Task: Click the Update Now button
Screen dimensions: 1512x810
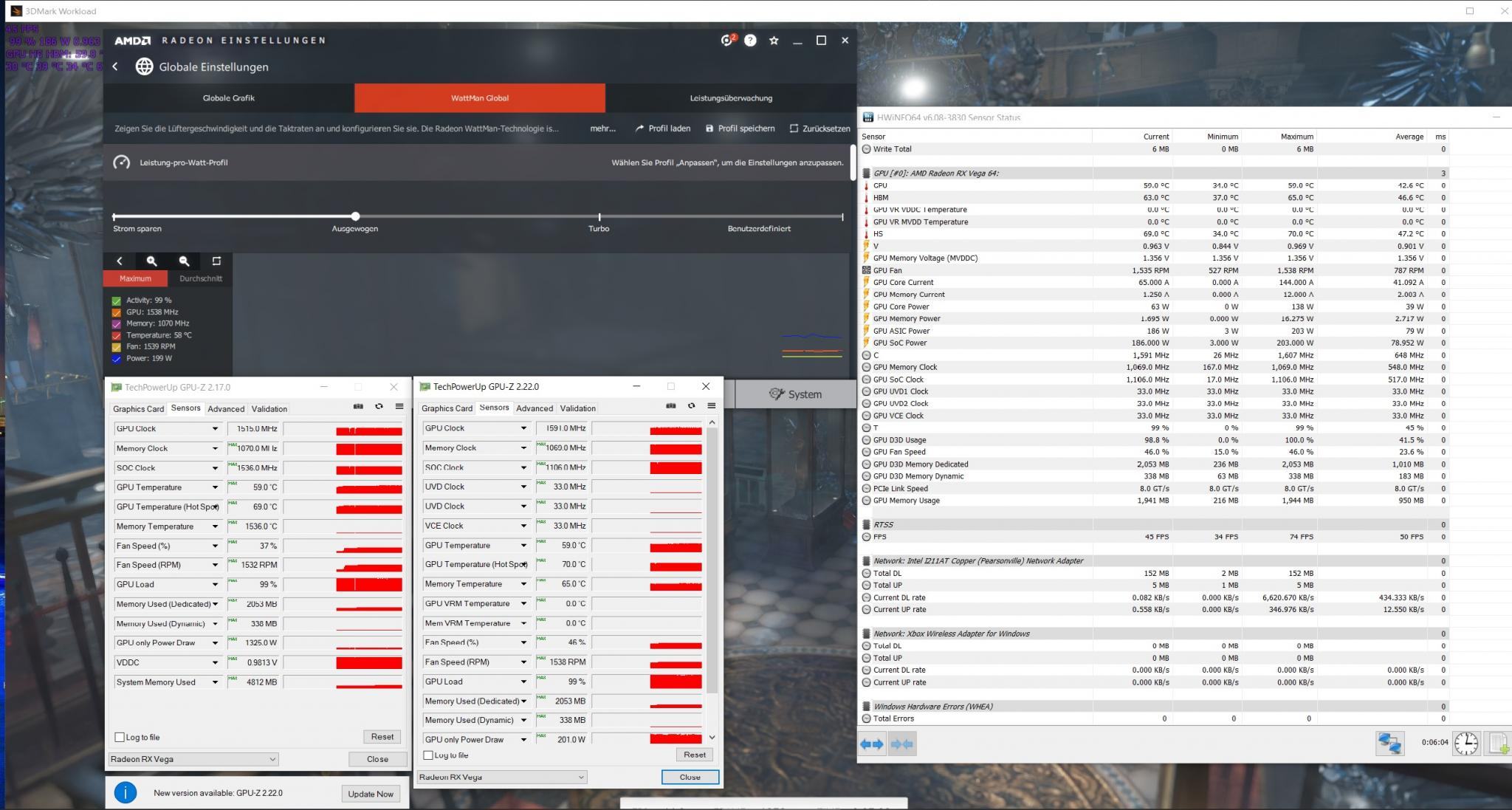Action: 371,793
